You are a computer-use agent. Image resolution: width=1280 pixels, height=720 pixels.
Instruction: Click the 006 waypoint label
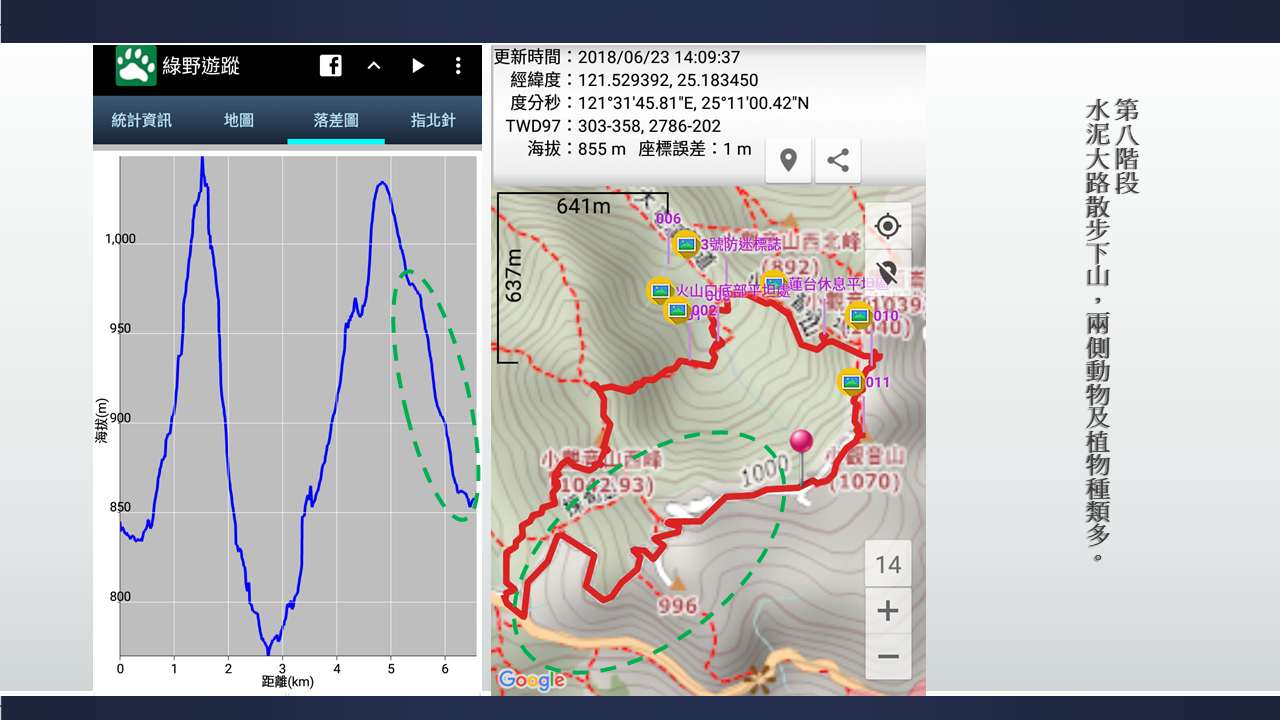click(668, 219)
